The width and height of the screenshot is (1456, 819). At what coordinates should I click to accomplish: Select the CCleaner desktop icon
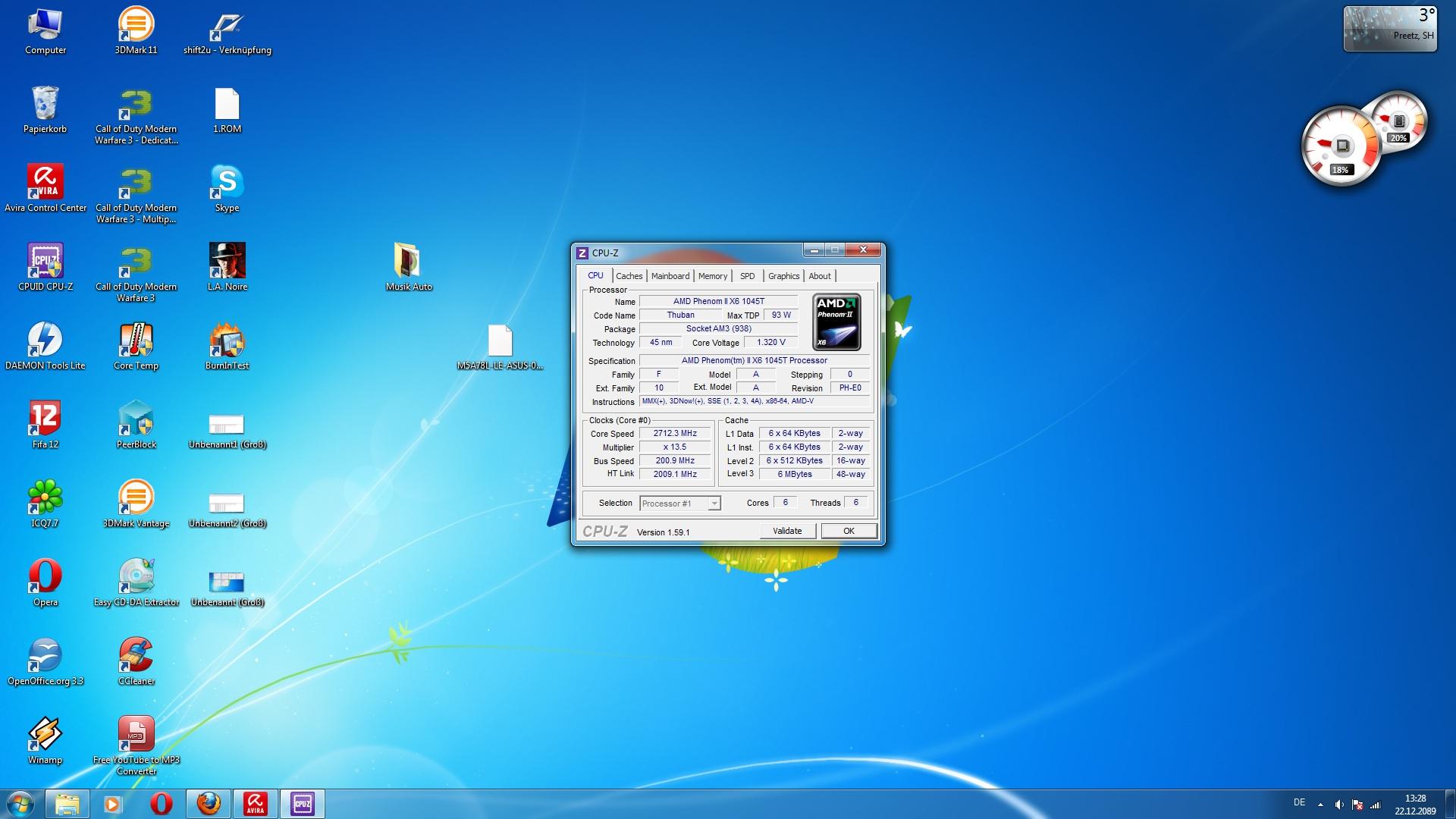(x=136, y=662)
